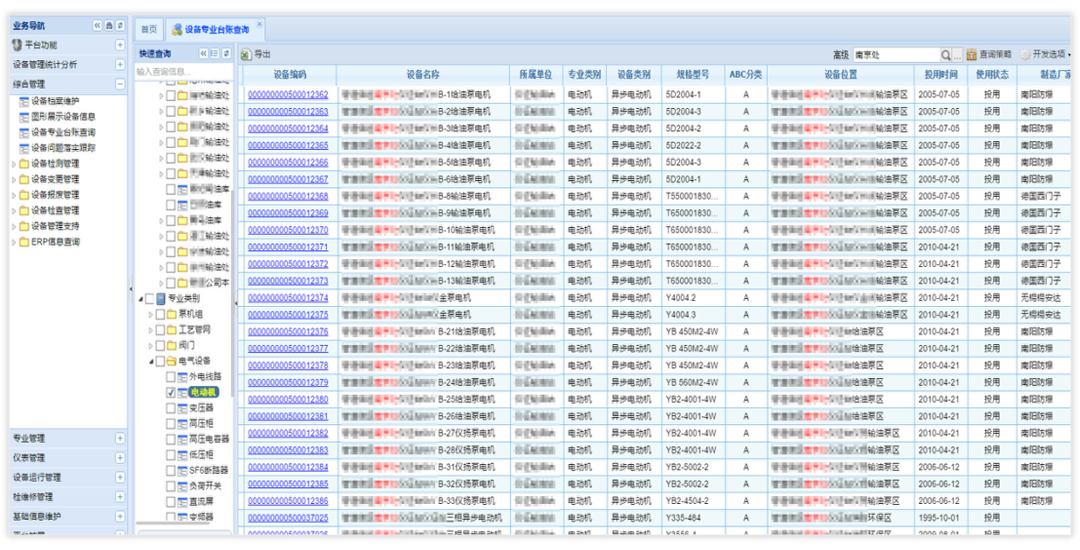Close the 设备专业台账查询 tab
Screen dimensions: 1080x550
tap(260, 24)
